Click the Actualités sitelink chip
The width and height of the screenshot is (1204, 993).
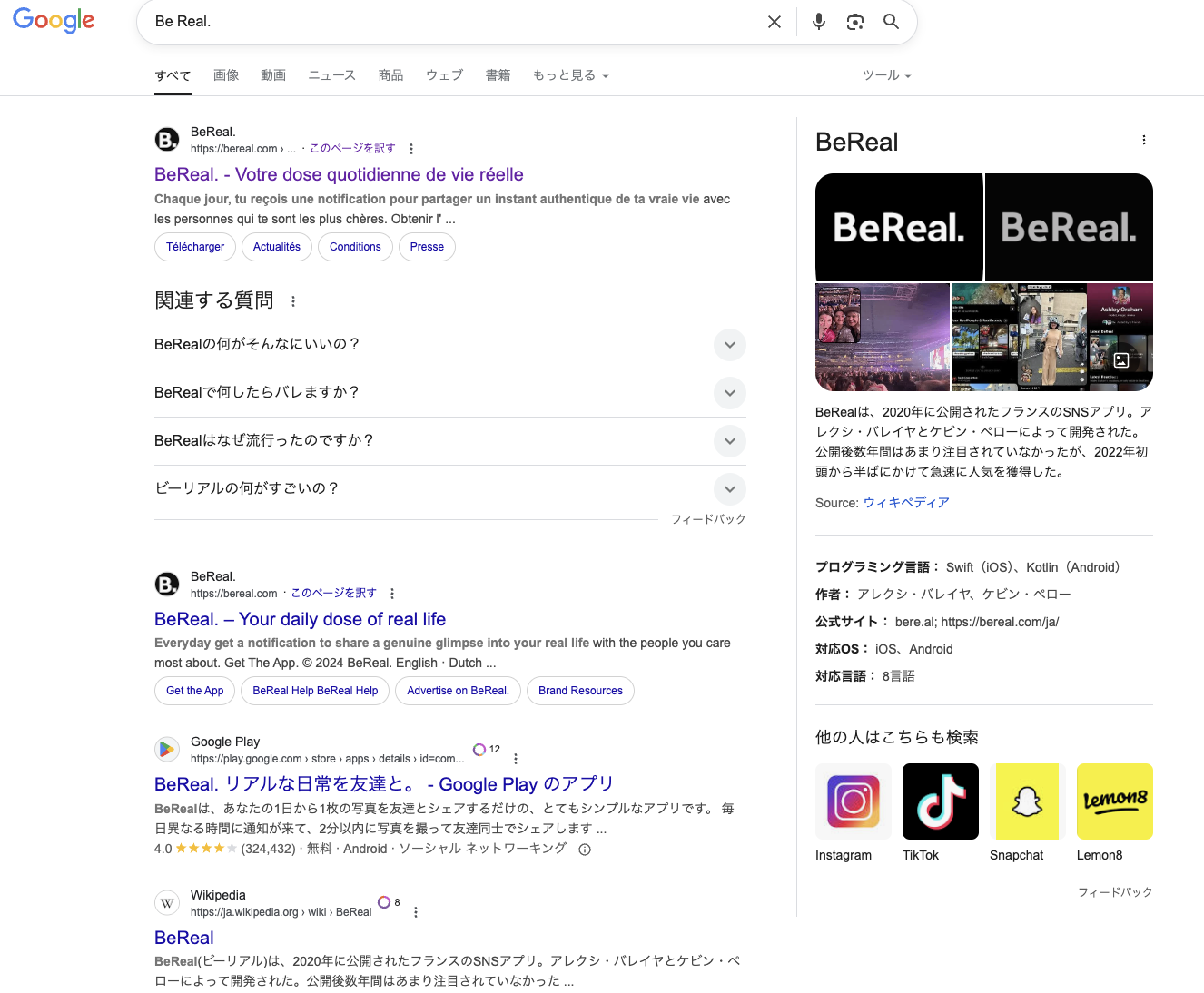coord(277,247)
